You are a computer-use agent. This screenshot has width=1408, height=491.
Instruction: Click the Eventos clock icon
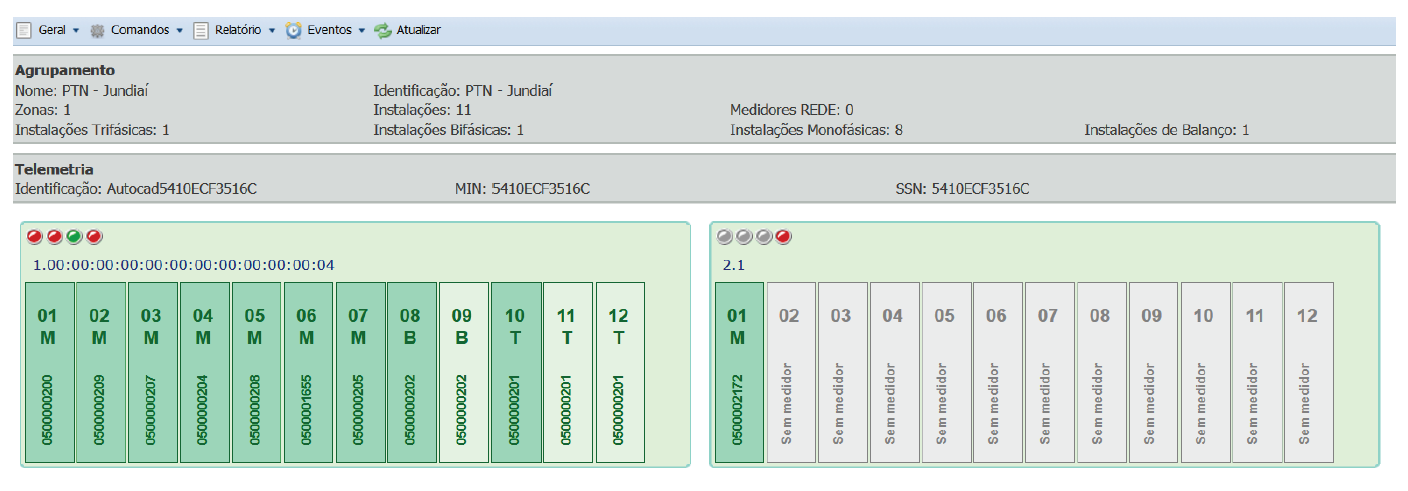(293, 30)
